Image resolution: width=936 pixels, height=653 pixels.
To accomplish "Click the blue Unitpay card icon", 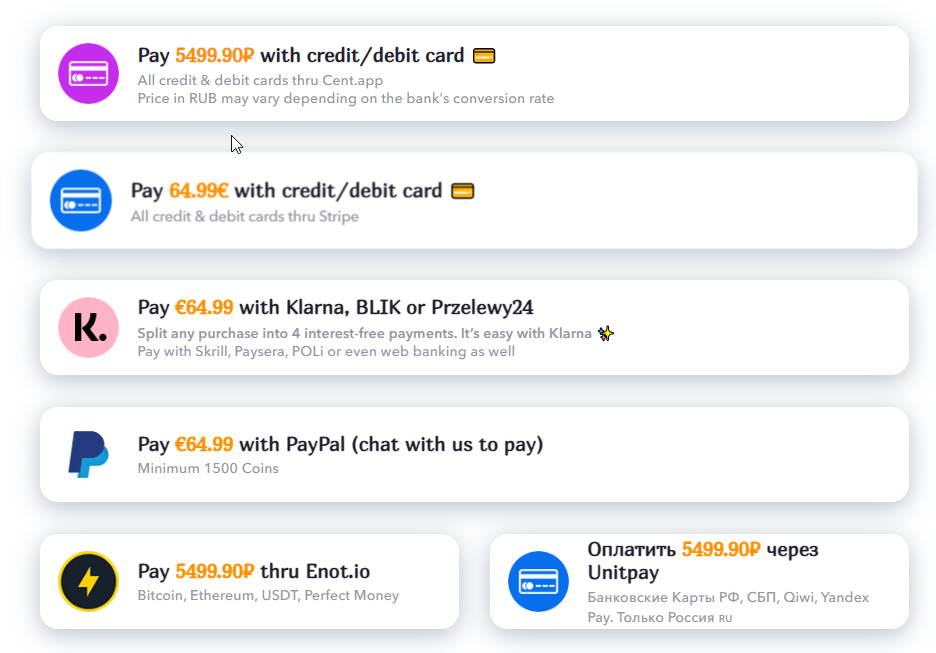I will [538, 581].
